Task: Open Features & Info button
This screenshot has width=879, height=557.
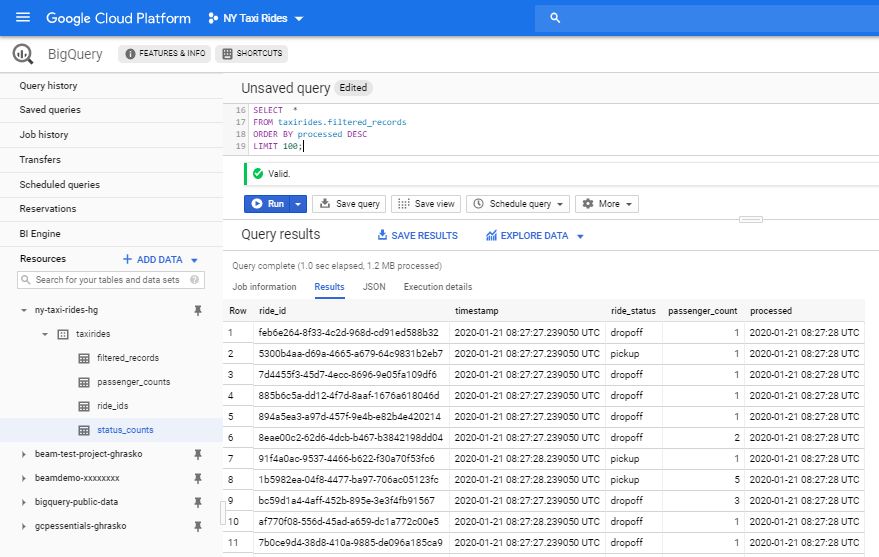Action: (x=165, y=53)
